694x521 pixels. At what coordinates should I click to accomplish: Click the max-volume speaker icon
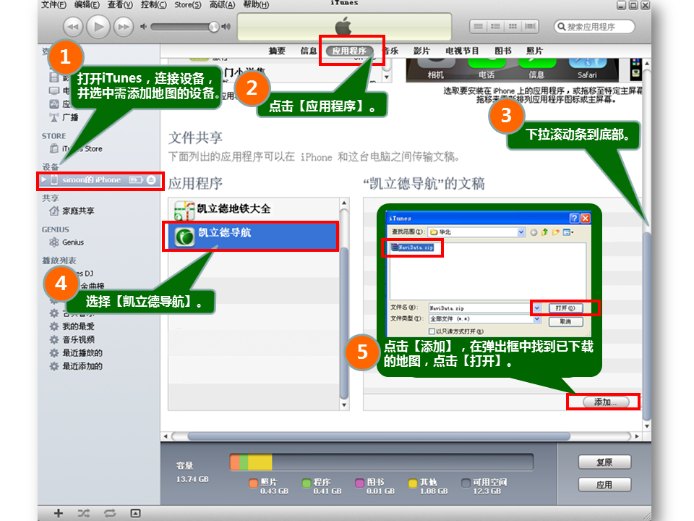226,27
